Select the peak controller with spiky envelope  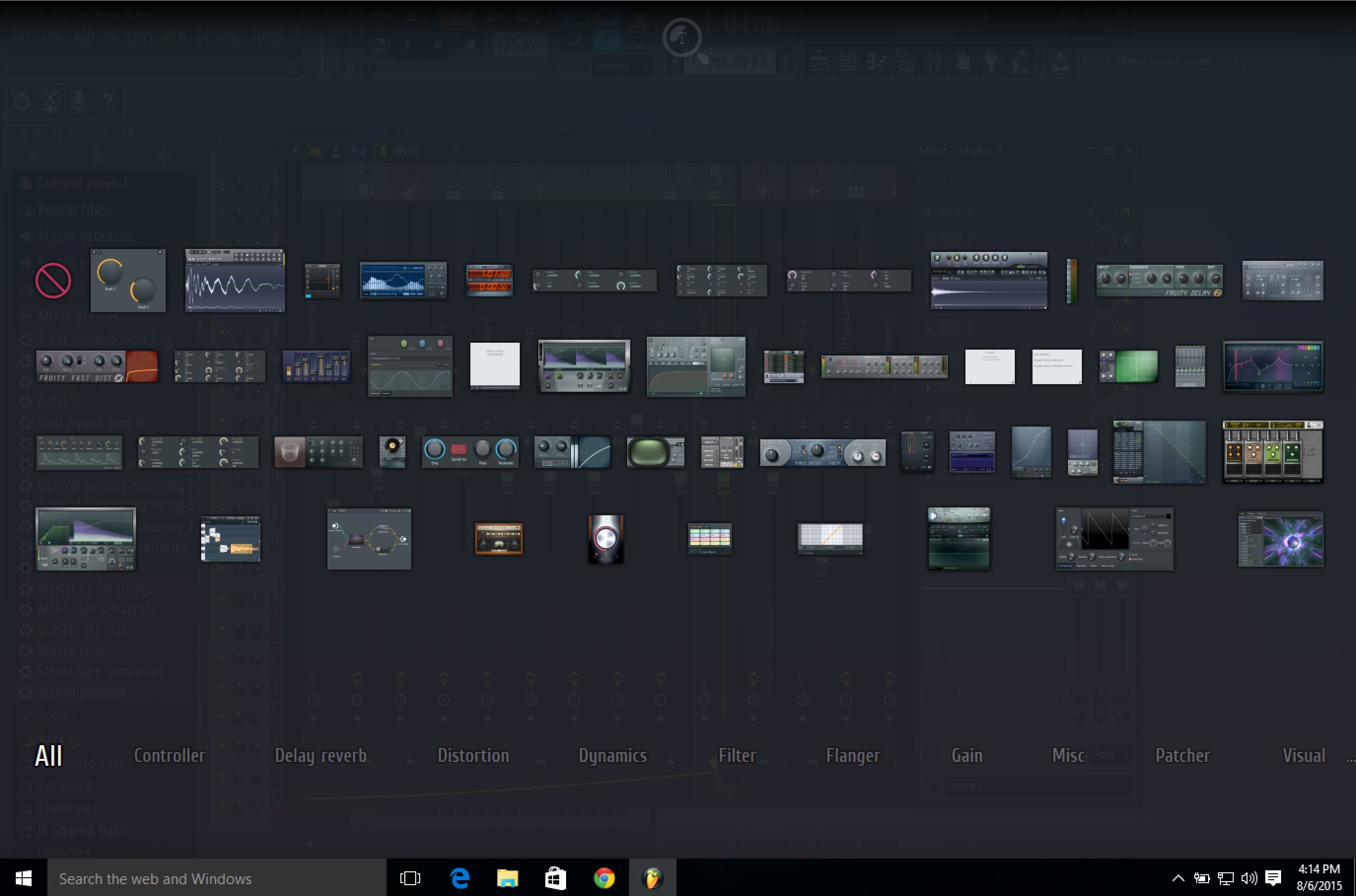(79, 453)
